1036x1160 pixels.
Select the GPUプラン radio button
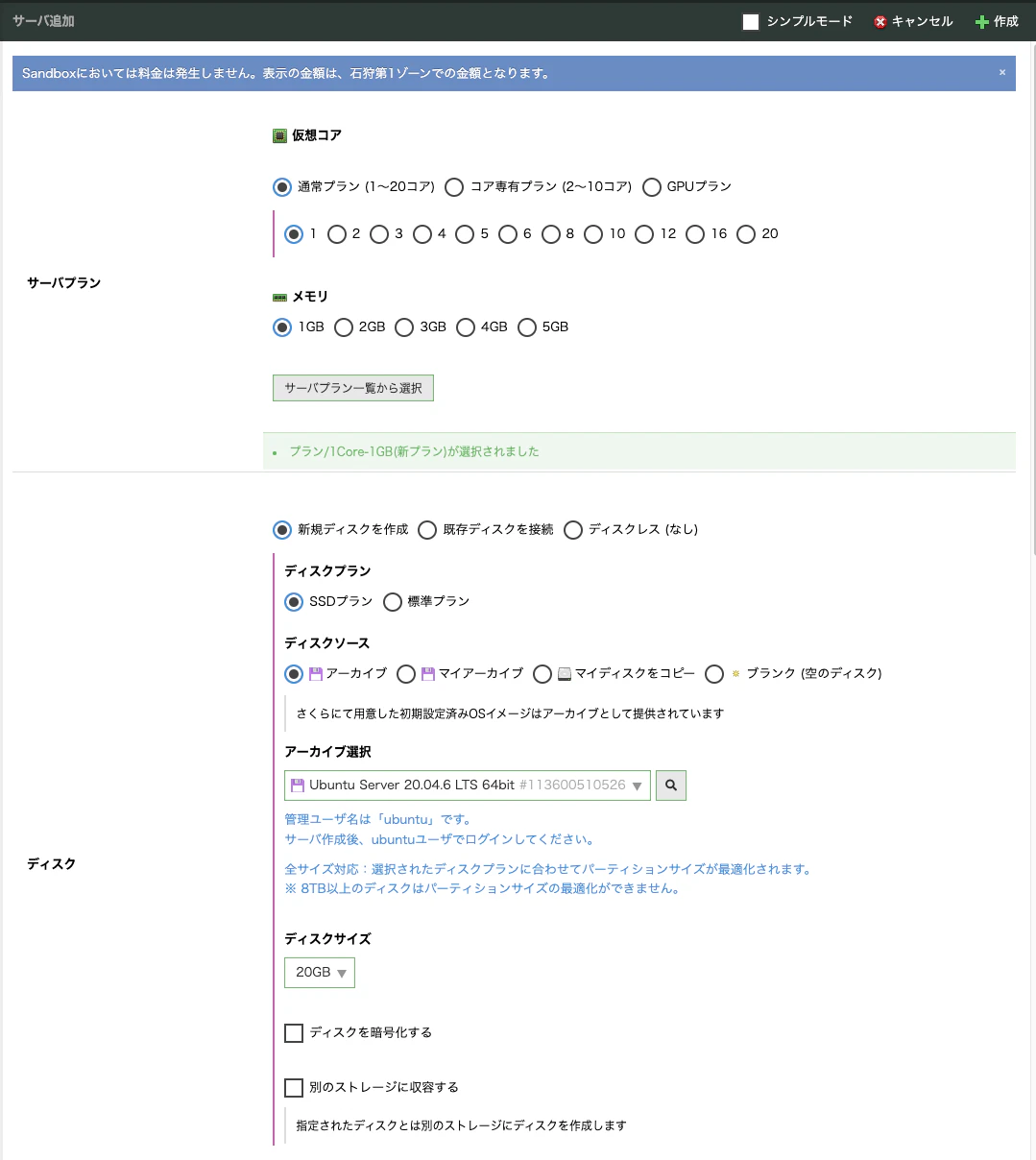tap(652, 186)
